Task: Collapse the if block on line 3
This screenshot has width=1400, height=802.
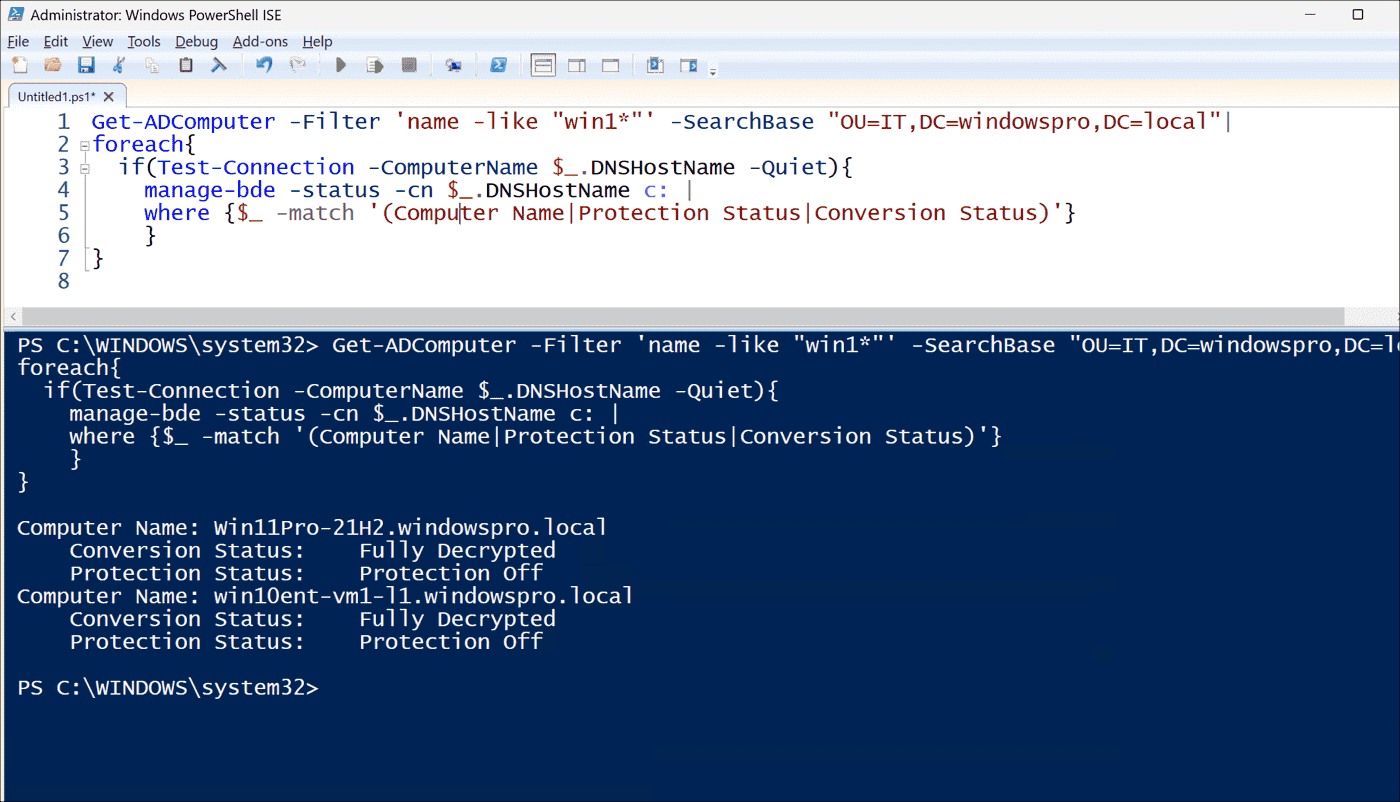Action: (83, 167)
